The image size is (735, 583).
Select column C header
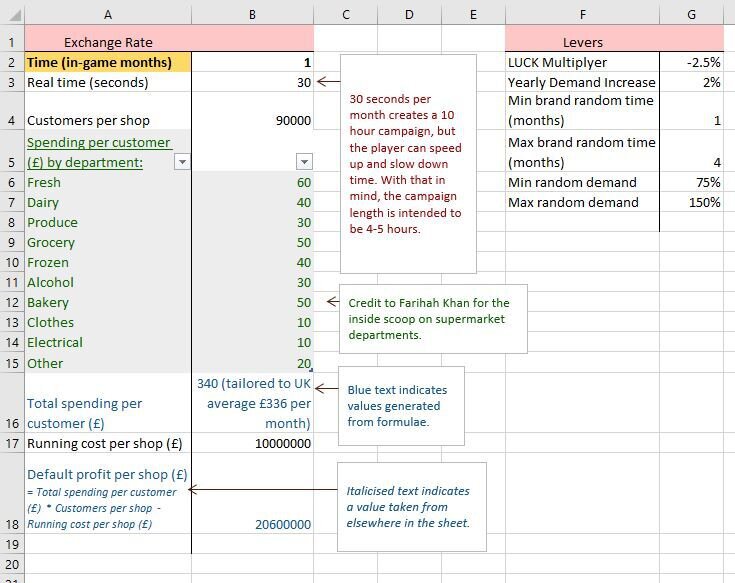coord(345,15)
